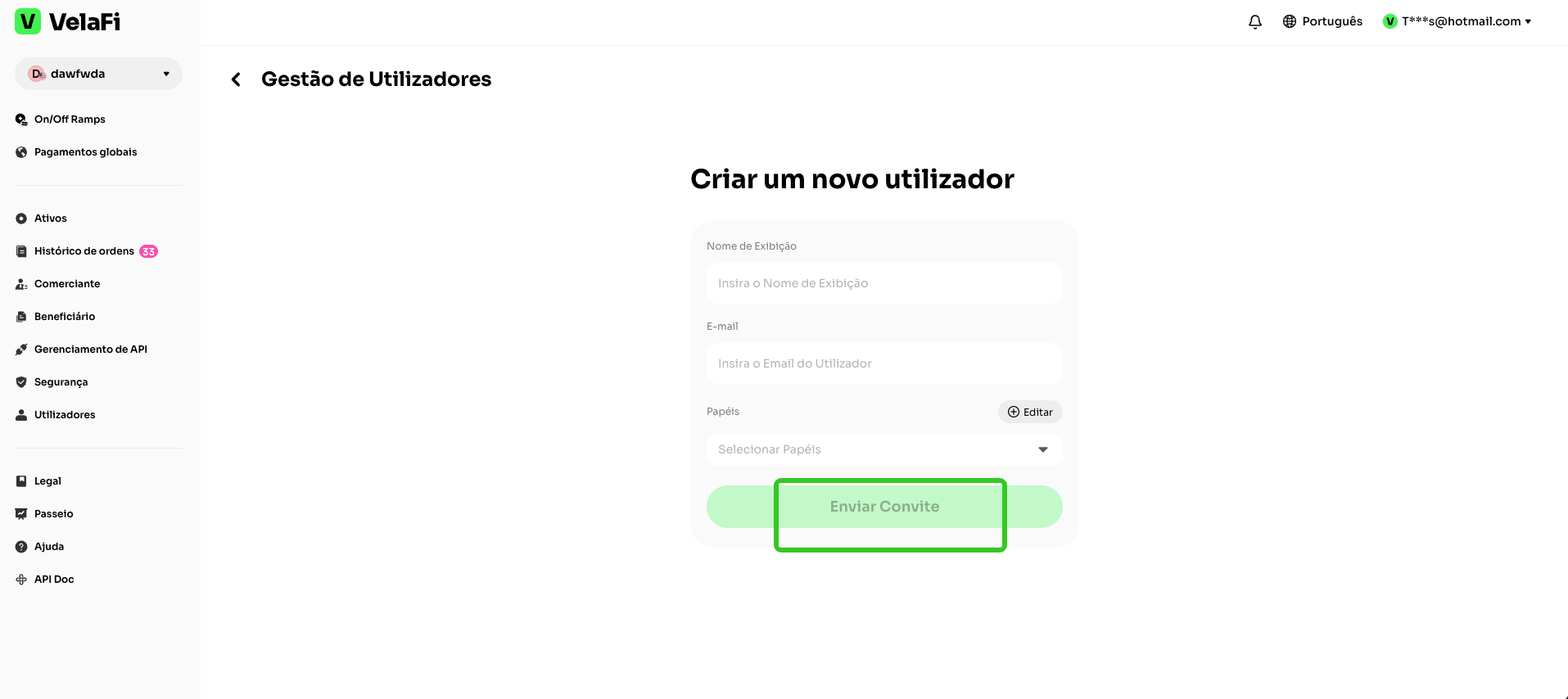Click the VelaFi logo
Screen dimensions: 1568x699
click(68, 22)
